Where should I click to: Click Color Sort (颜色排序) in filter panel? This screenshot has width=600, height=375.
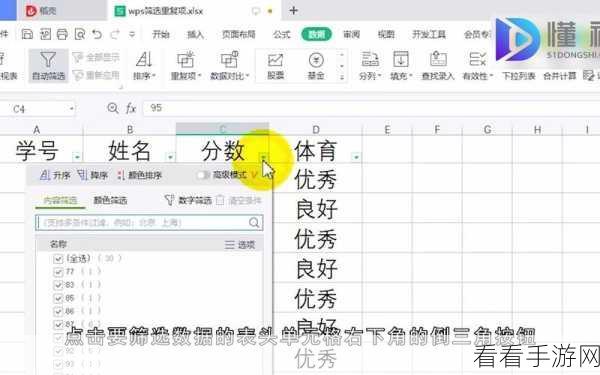click(140, 176)
